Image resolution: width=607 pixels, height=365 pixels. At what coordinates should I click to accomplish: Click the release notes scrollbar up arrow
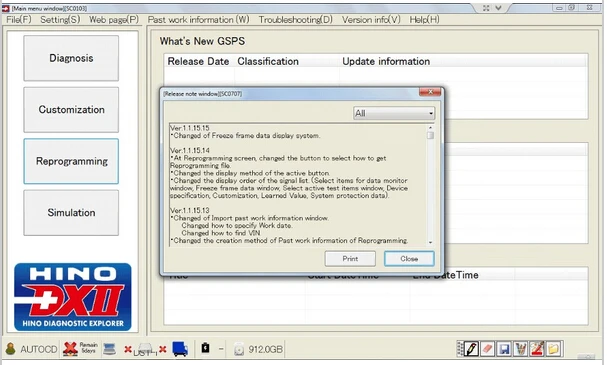(430, 128)
